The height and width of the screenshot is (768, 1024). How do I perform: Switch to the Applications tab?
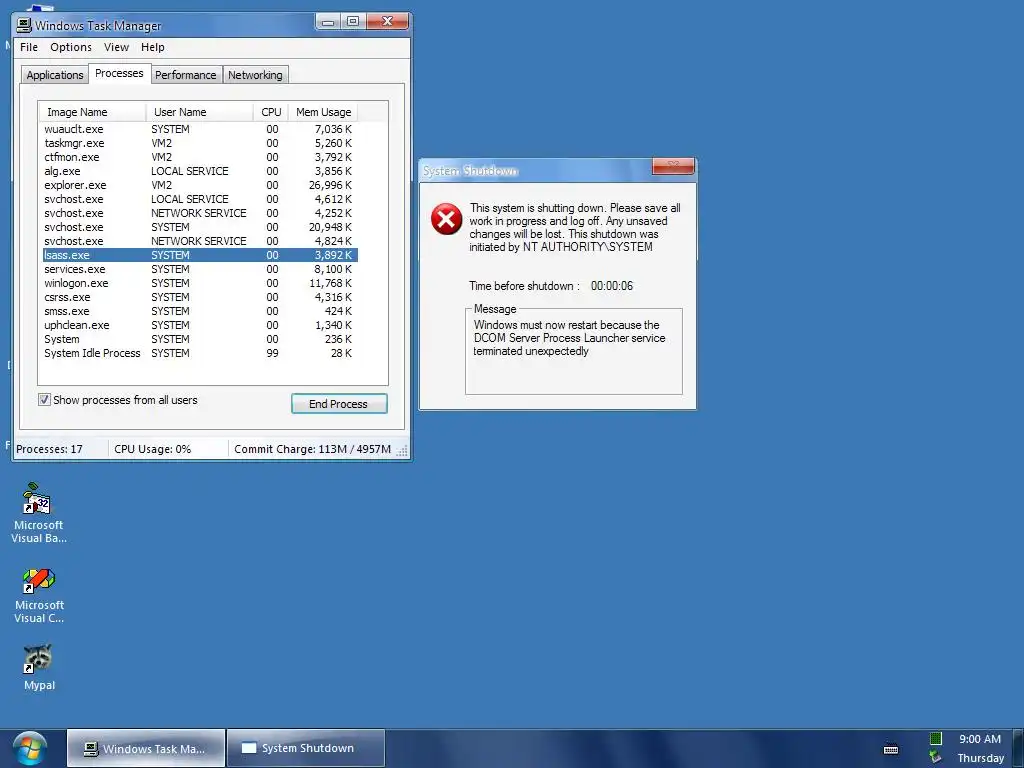(x=55, y=75)
